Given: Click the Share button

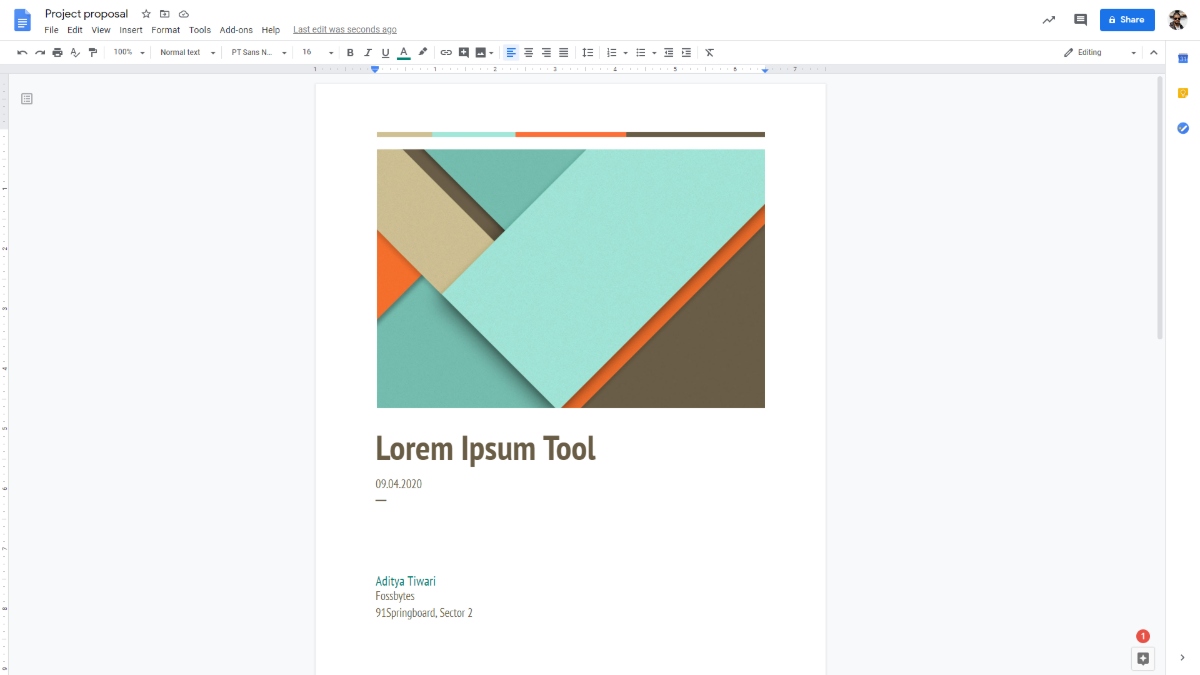Looking at the screenshot, I should 1127,19.
